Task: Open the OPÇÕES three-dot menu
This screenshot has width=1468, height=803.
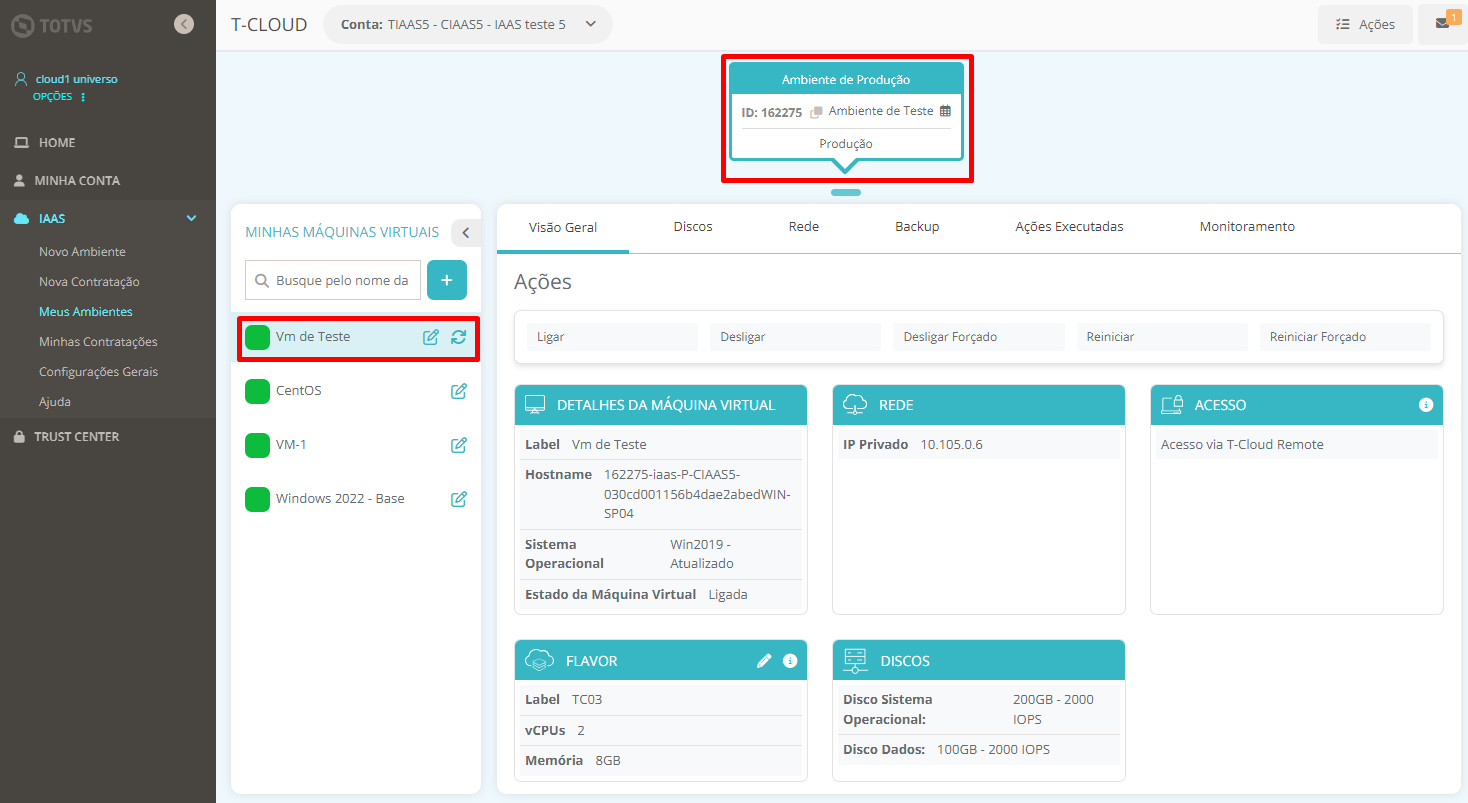Action: click(83, 97)
